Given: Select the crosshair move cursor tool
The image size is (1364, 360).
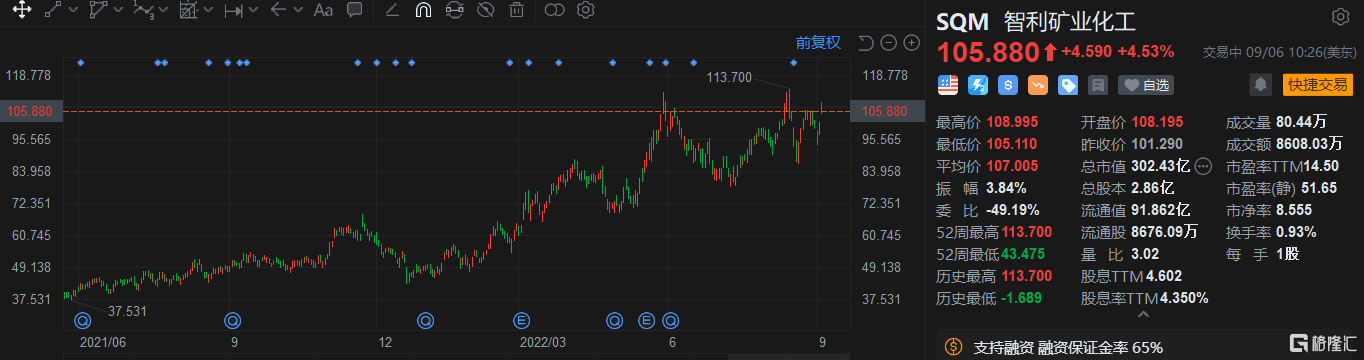Looking at the screenshot, I should coord(21,11).
